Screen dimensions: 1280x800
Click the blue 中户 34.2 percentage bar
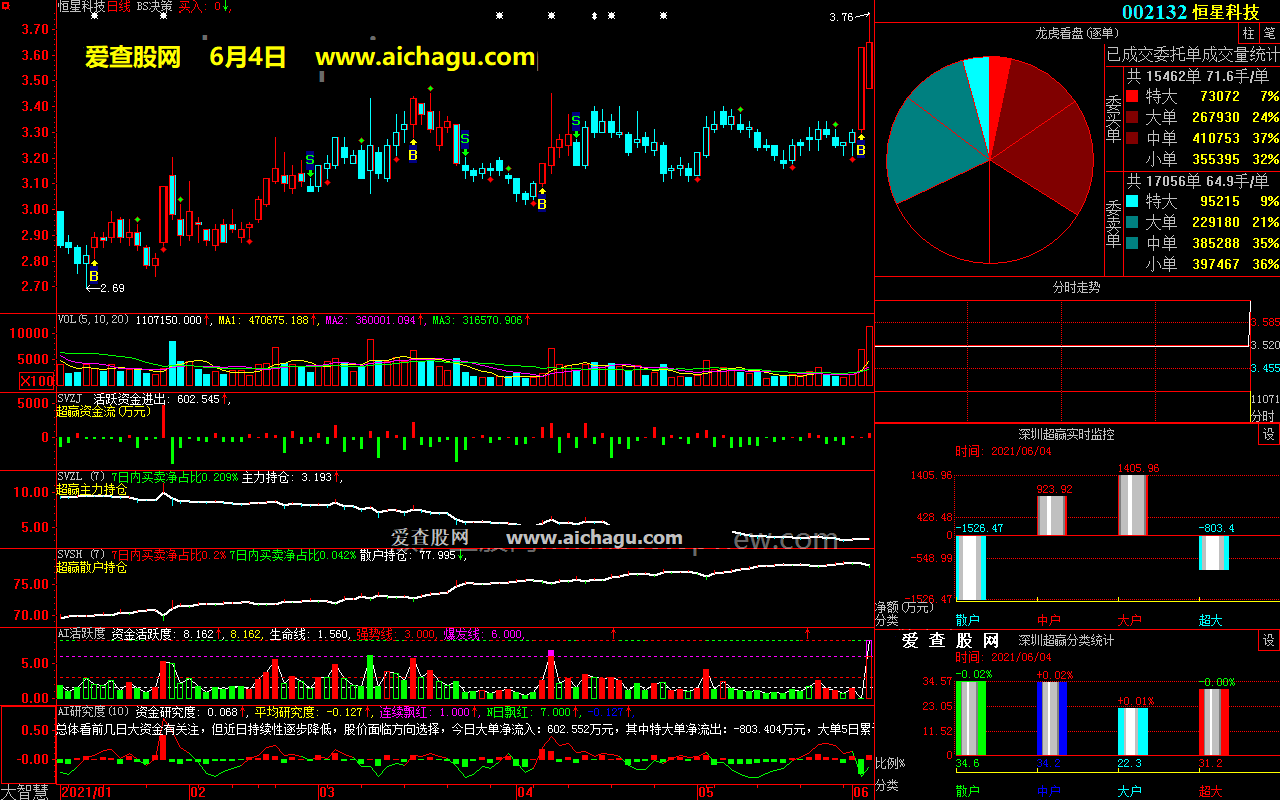(1052, 718)
